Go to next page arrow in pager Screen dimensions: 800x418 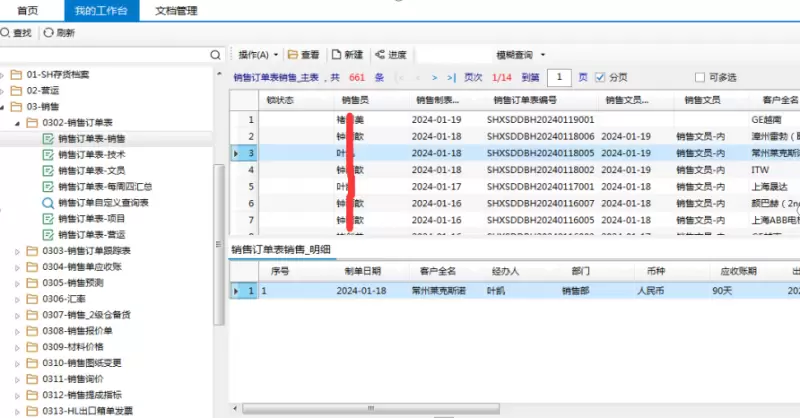tap(435, 77)
